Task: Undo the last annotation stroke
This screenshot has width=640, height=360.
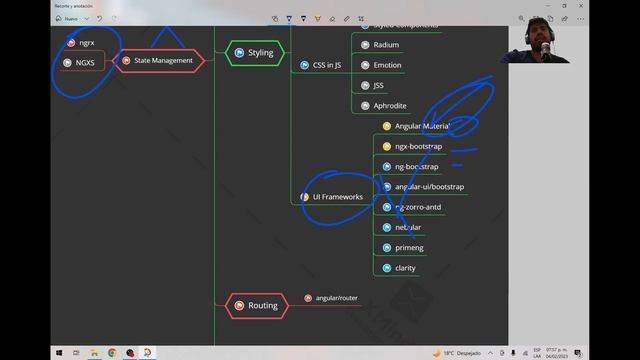Action: (x=100, y=19)
